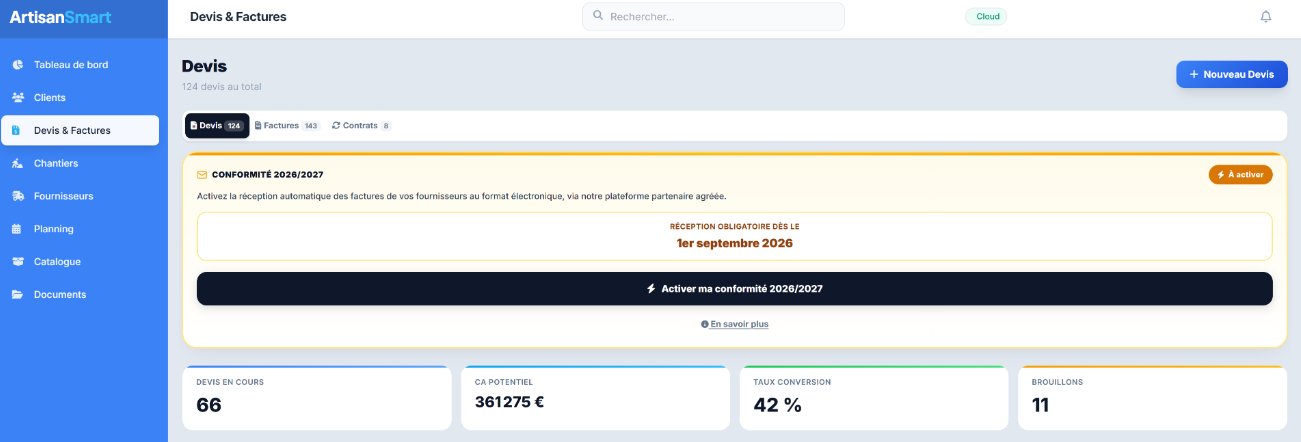Click the info icon next to En savoir plus
The image size is (1301, 442).
[705, 324]
